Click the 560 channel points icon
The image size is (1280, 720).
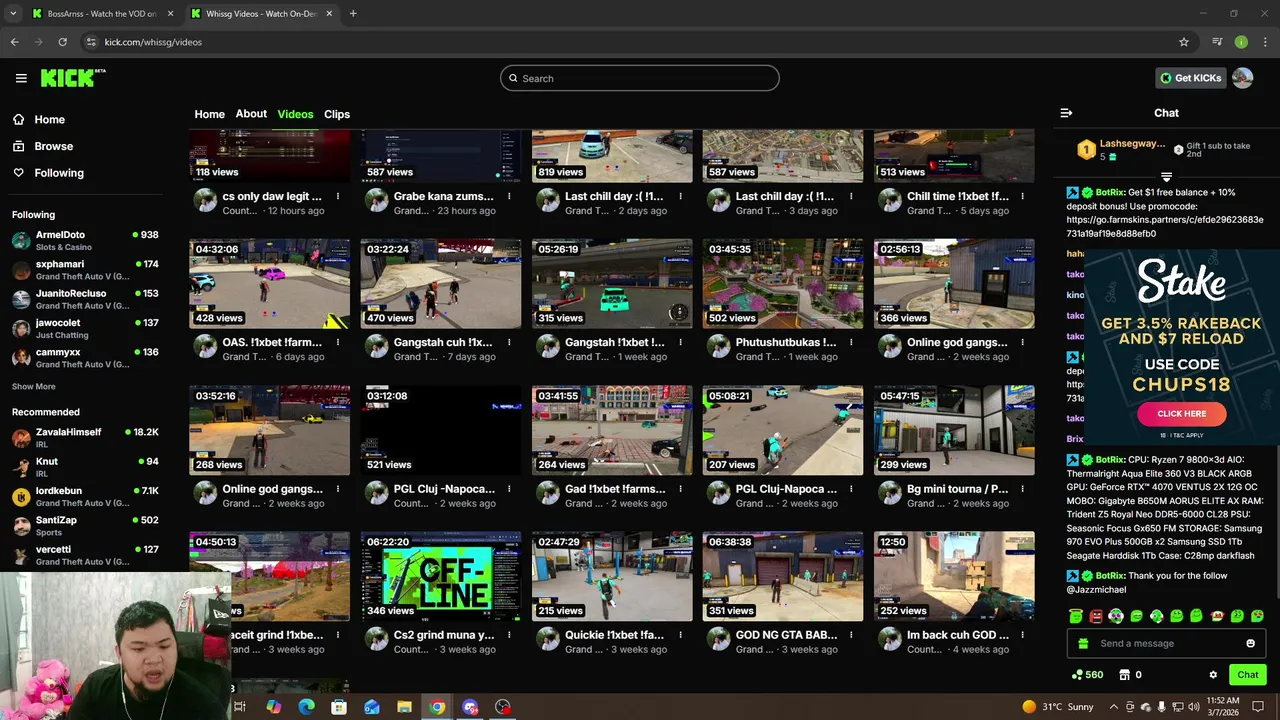click(x=1076, y=675)
